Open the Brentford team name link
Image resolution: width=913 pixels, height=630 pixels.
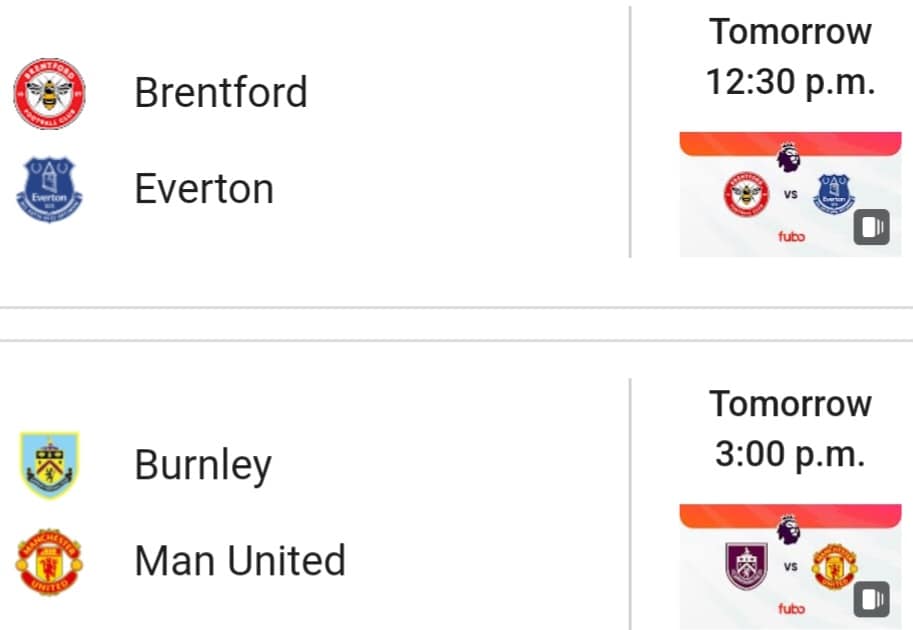[x=221, y=92]
